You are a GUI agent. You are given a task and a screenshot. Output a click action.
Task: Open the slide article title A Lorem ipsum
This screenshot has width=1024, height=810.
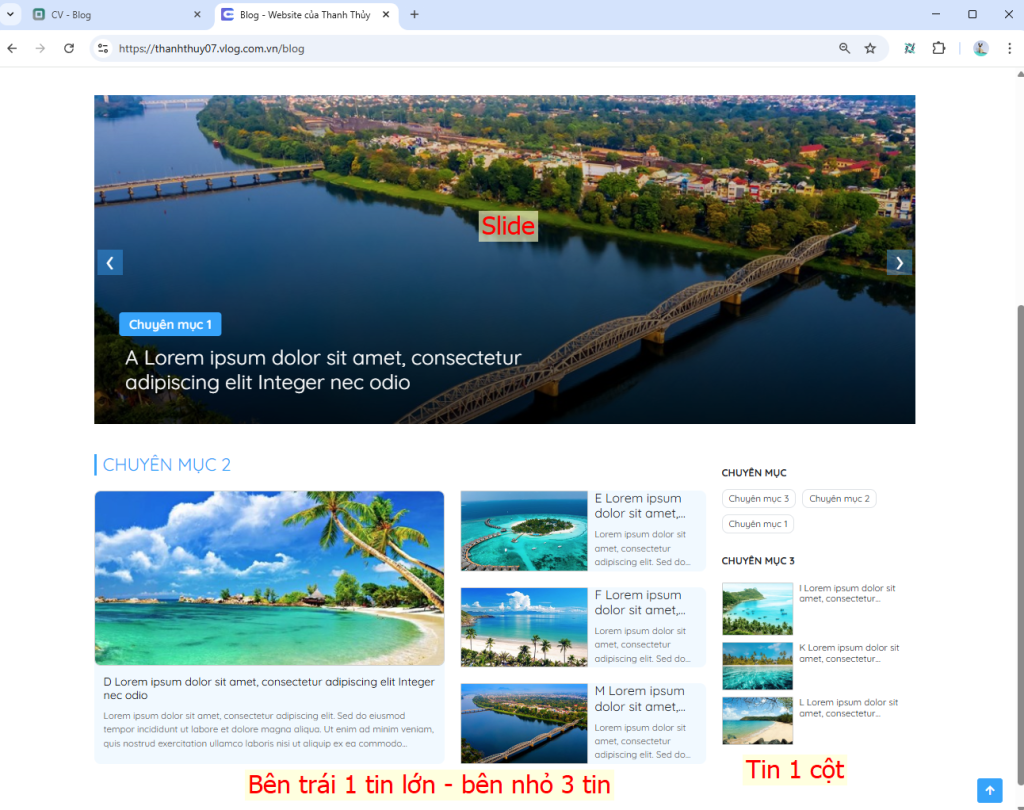pos(323,370)
